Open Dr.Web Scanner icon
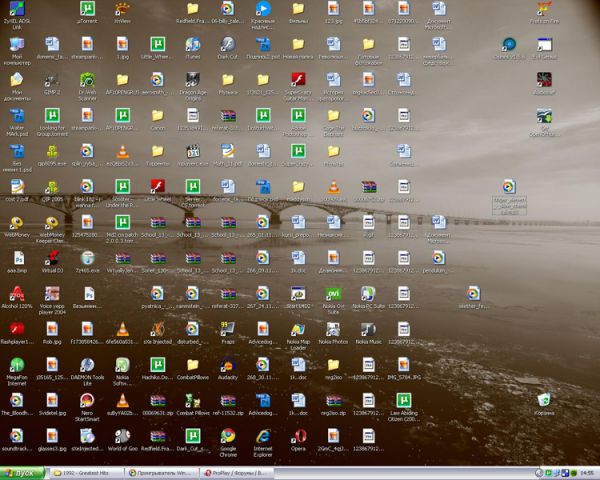Image resolution: width=600 pixels, height=480 pixels. [x=86, y=81]
